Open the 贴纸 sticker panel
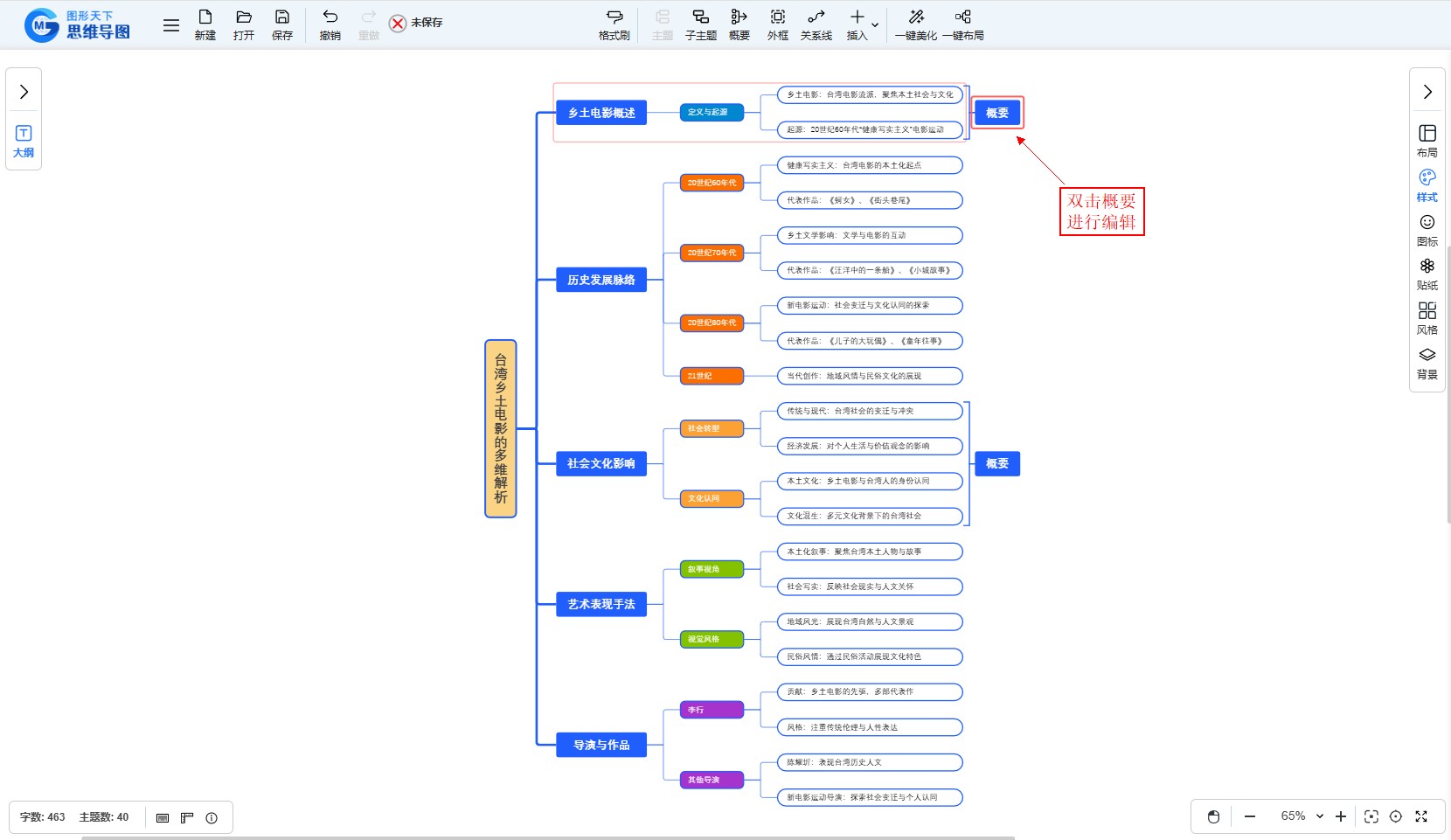Screen dimensions: 1451x840 tap(1427, 274)
